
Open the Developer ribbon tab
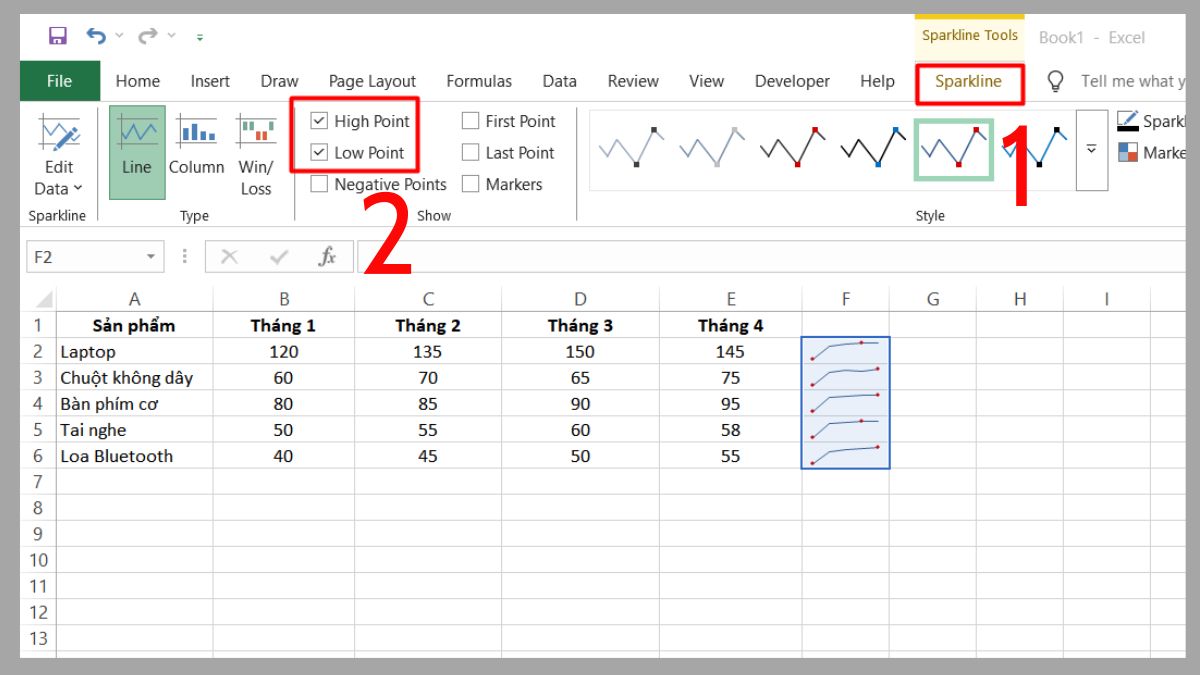click(792, 81)
